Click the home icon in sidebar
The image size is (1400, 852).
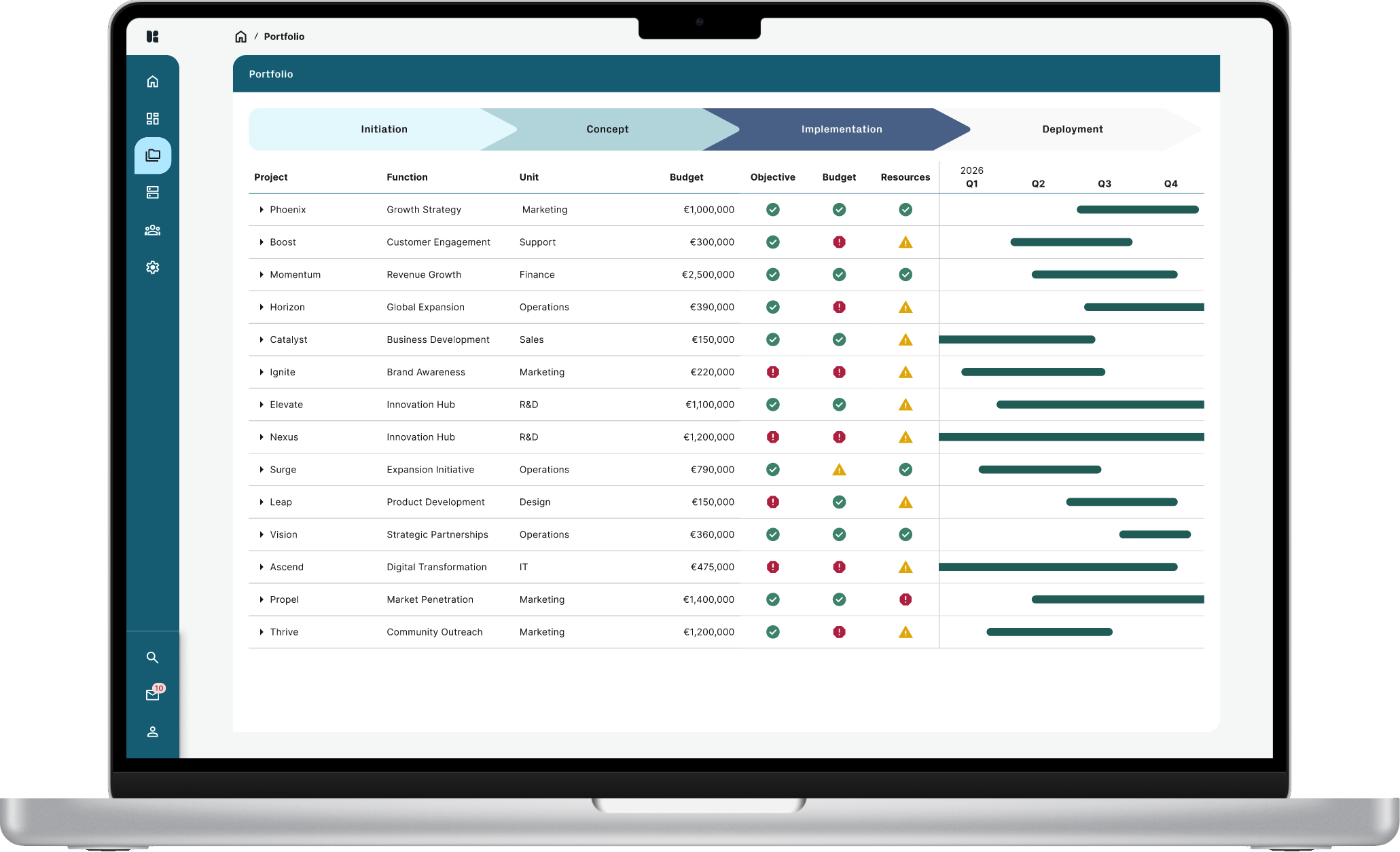(x=153, y=81)
